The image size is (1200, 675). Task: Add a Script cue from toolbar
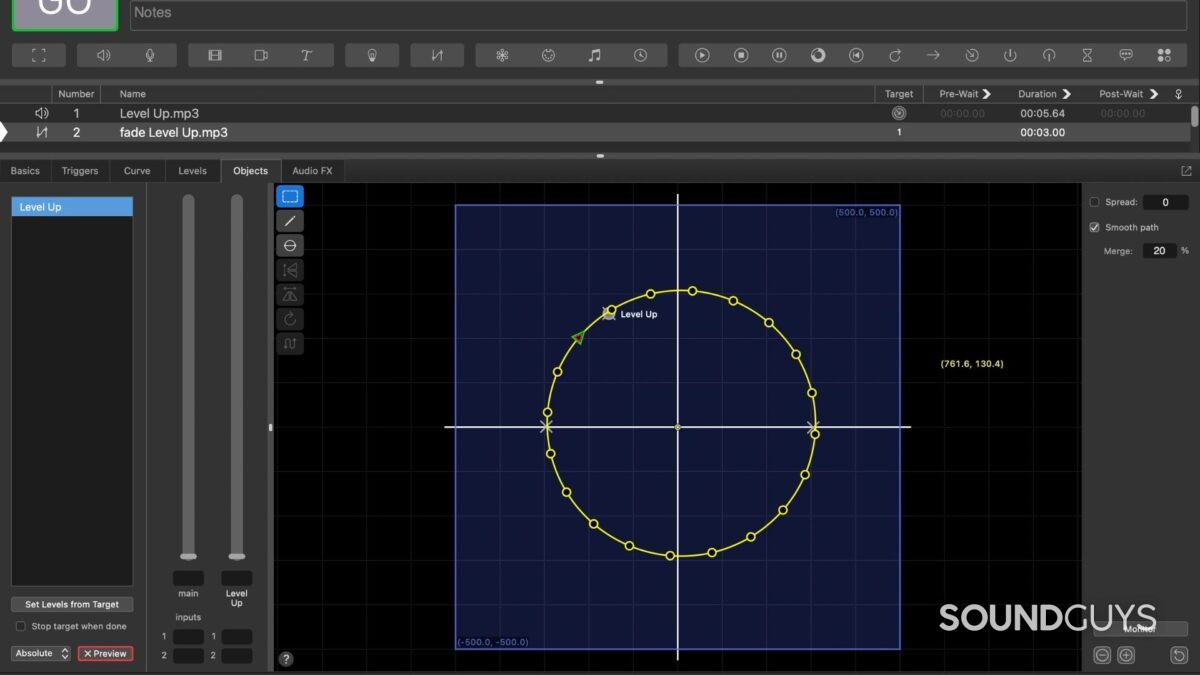pyautogui.click(x=1164, y=55)
